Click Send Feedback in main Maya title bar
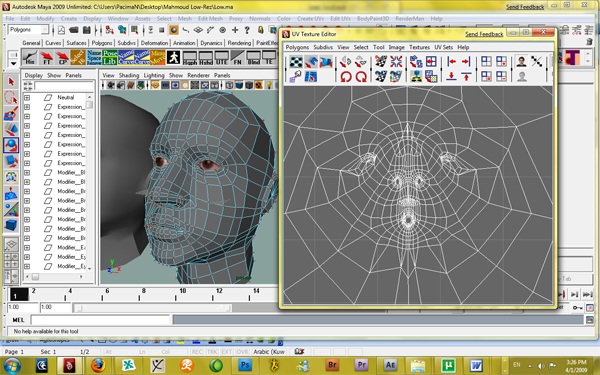Screen dimensions: 600x375 (525, 7)
